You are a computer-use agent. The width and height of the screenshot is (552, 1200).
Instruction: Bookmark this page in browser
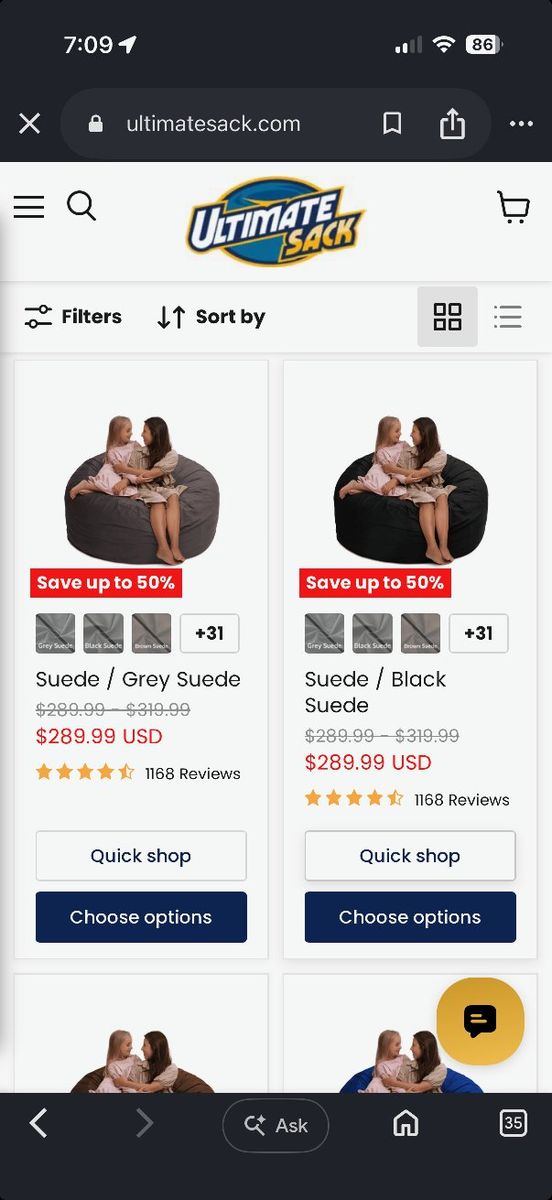[392, 123]
